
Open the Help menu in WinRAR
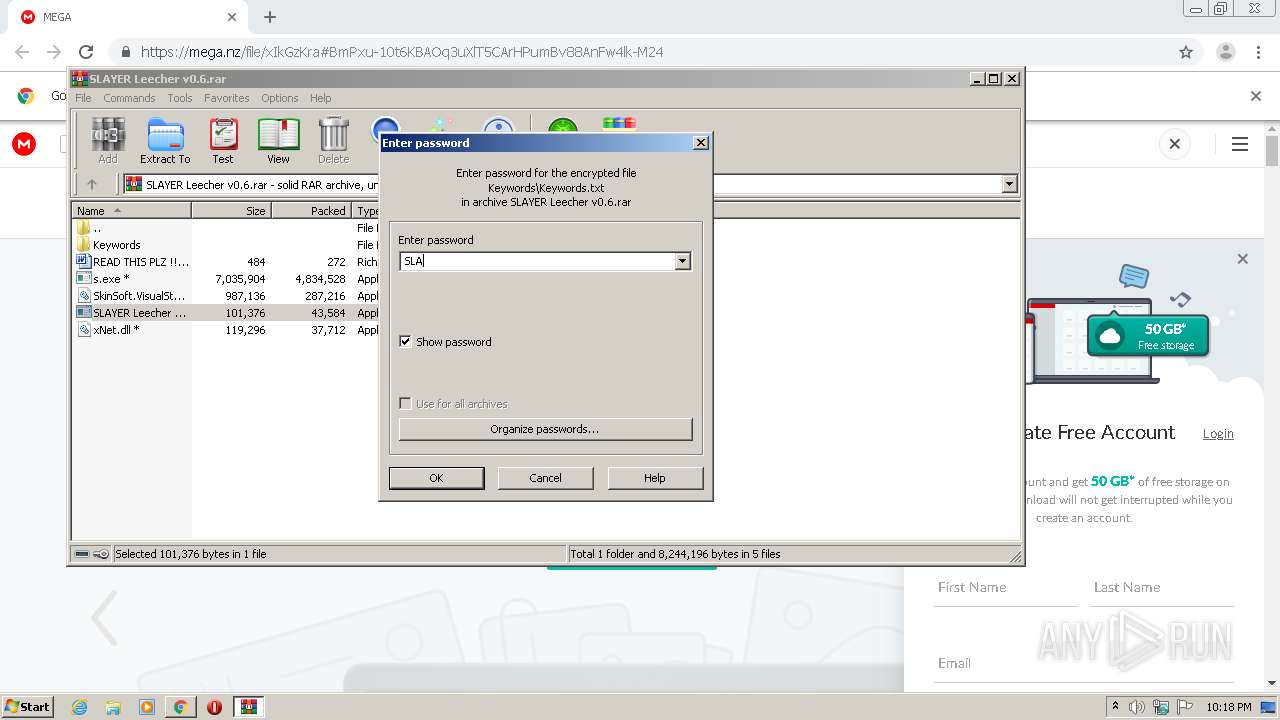pos(320,98)
